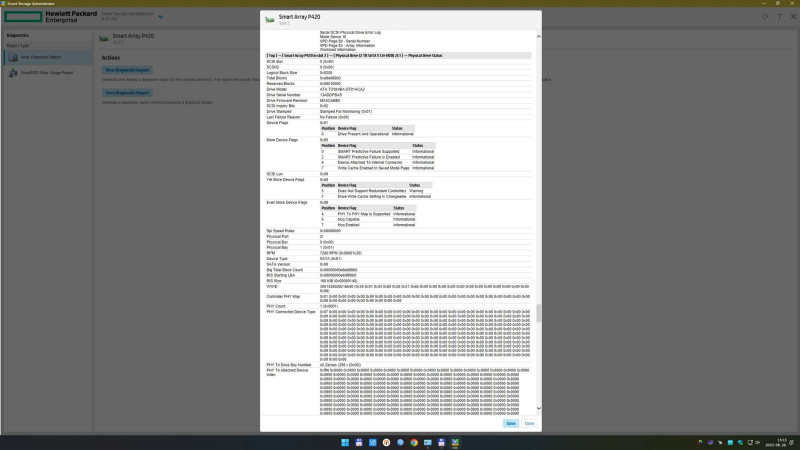The height and width of the screenshot is (450, 800).
Task: Click the Smart Array P420 icon in background panel
Action: (x=104, y=39)
